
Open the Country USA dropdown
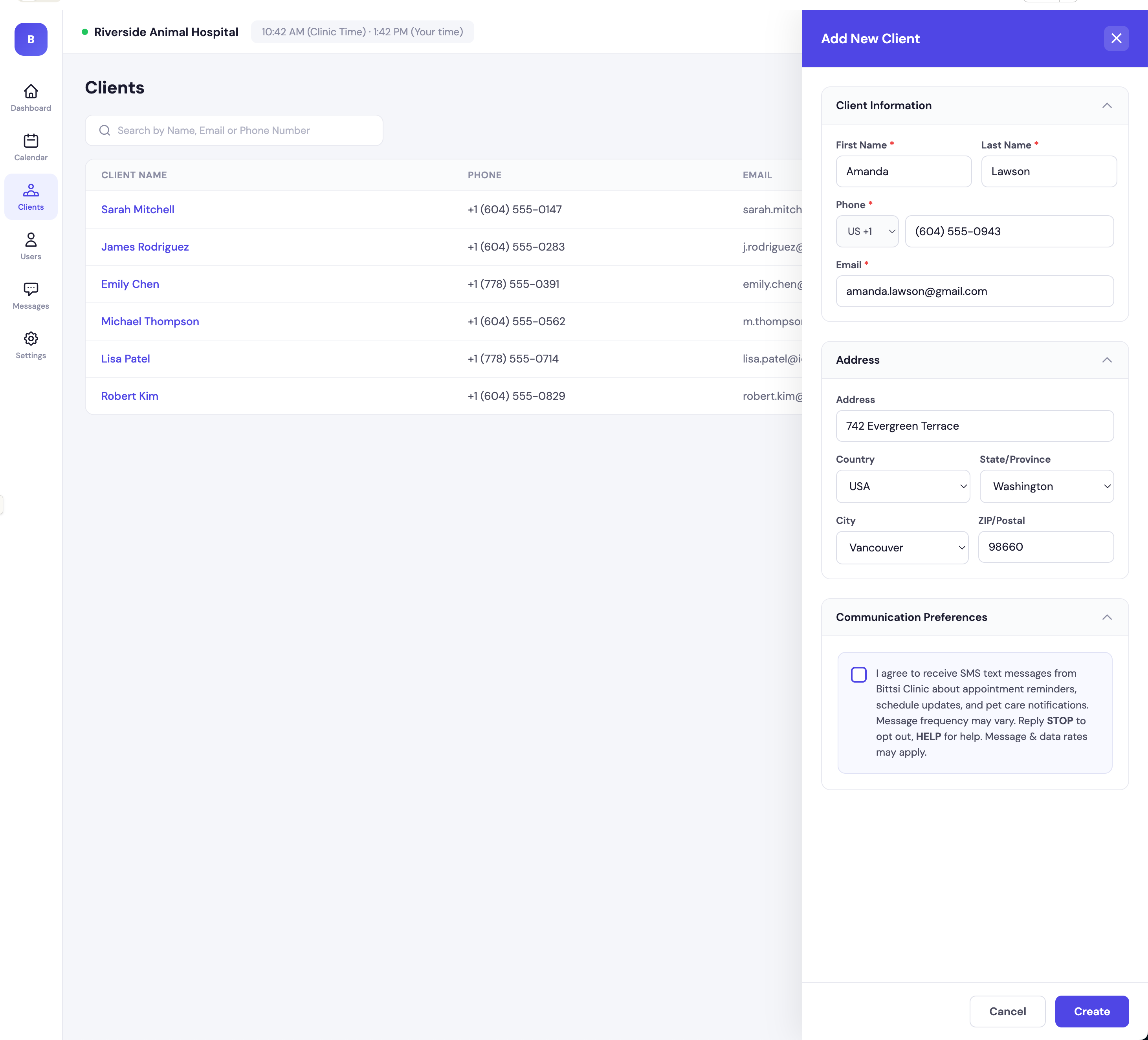click(x=902, y=486)
